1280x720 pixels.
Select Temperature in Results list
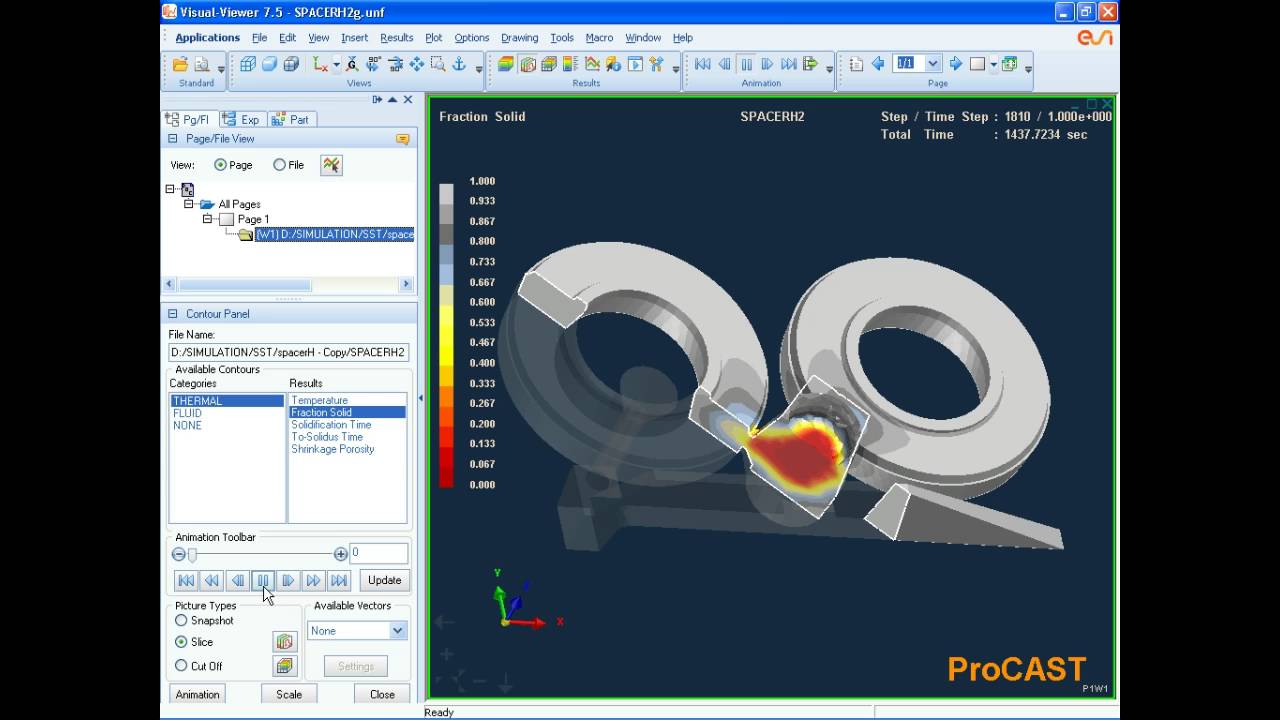(319, 400)
